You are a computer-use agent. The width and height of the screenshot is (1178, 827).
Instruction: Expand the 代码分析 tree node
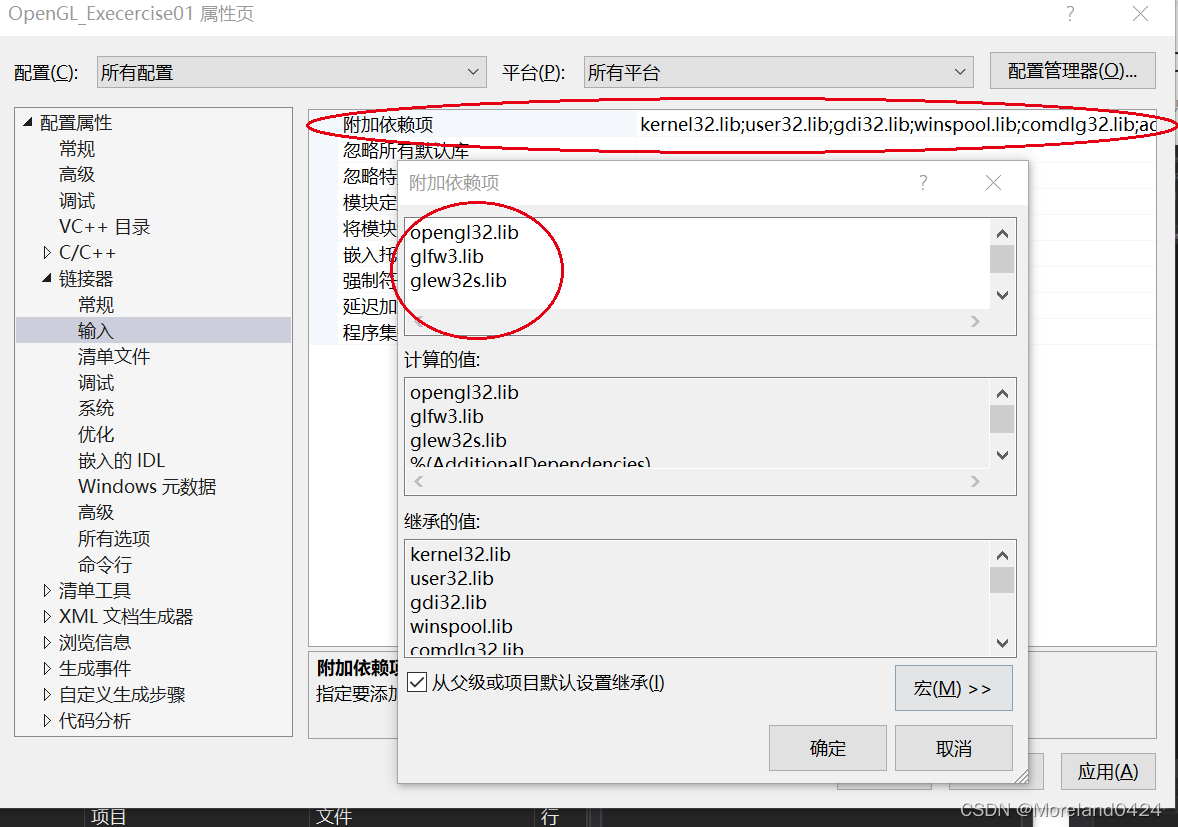47,720
